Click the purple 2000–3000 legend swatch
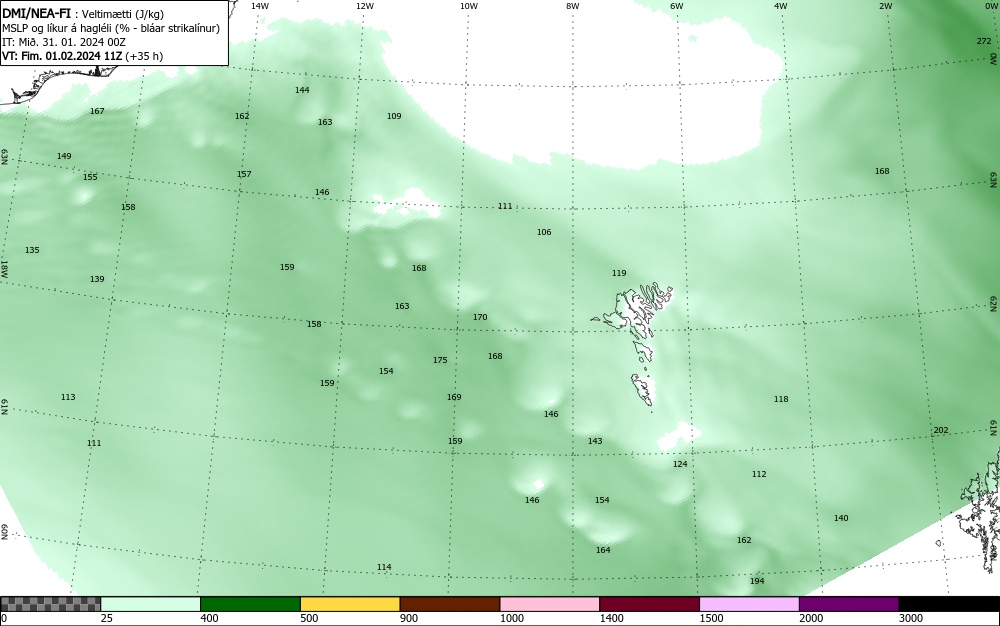 tap(849, 604)
